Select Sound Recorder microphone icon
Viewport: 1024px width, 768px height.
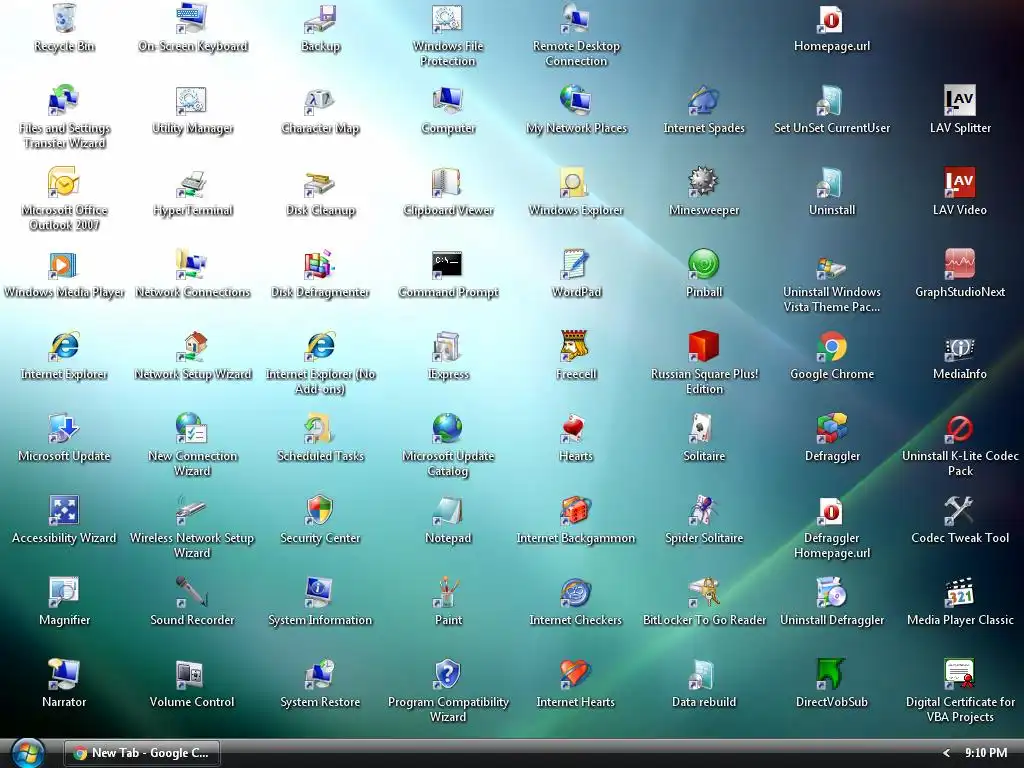click(x=192, y=592)
